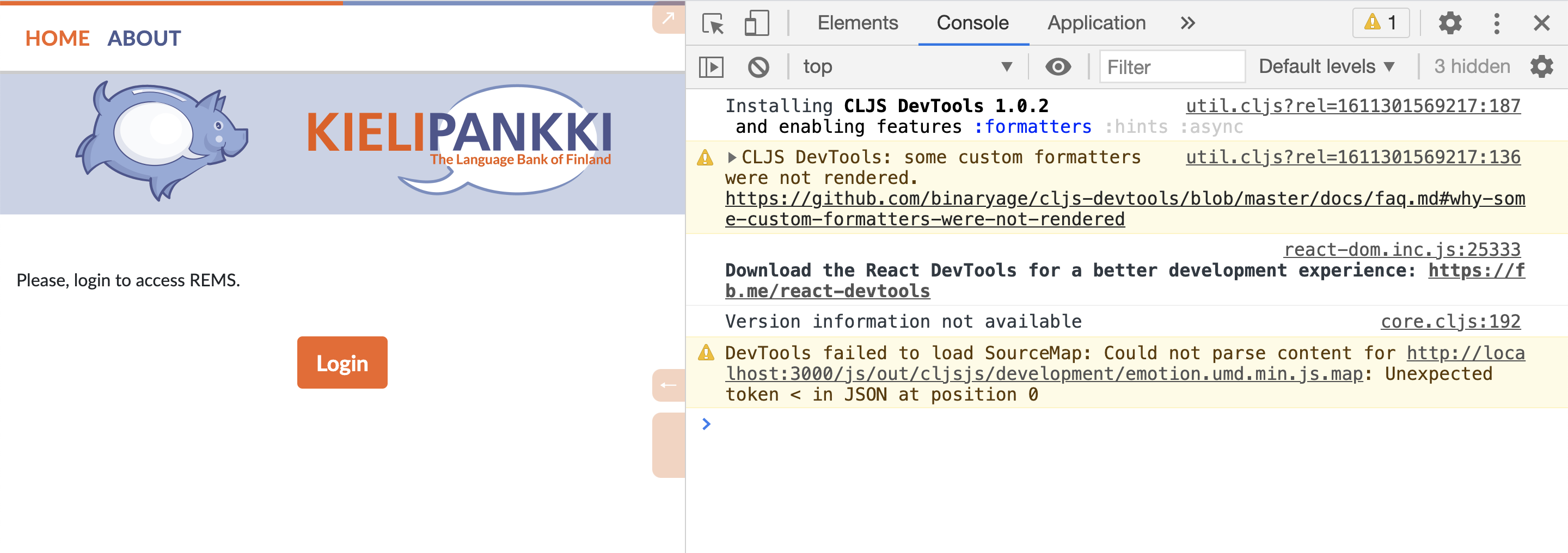The width and height of the screenshot is (1568, 553).
Task: Open the customize DevTools three-dot menu
Action: click(1496, 23)
